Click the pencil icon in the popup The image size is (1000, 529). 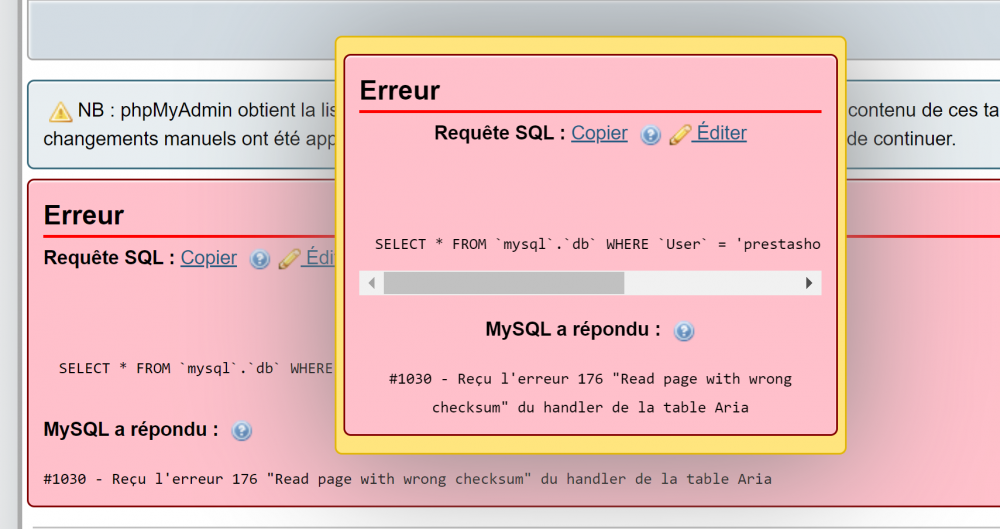click(680, 134)
